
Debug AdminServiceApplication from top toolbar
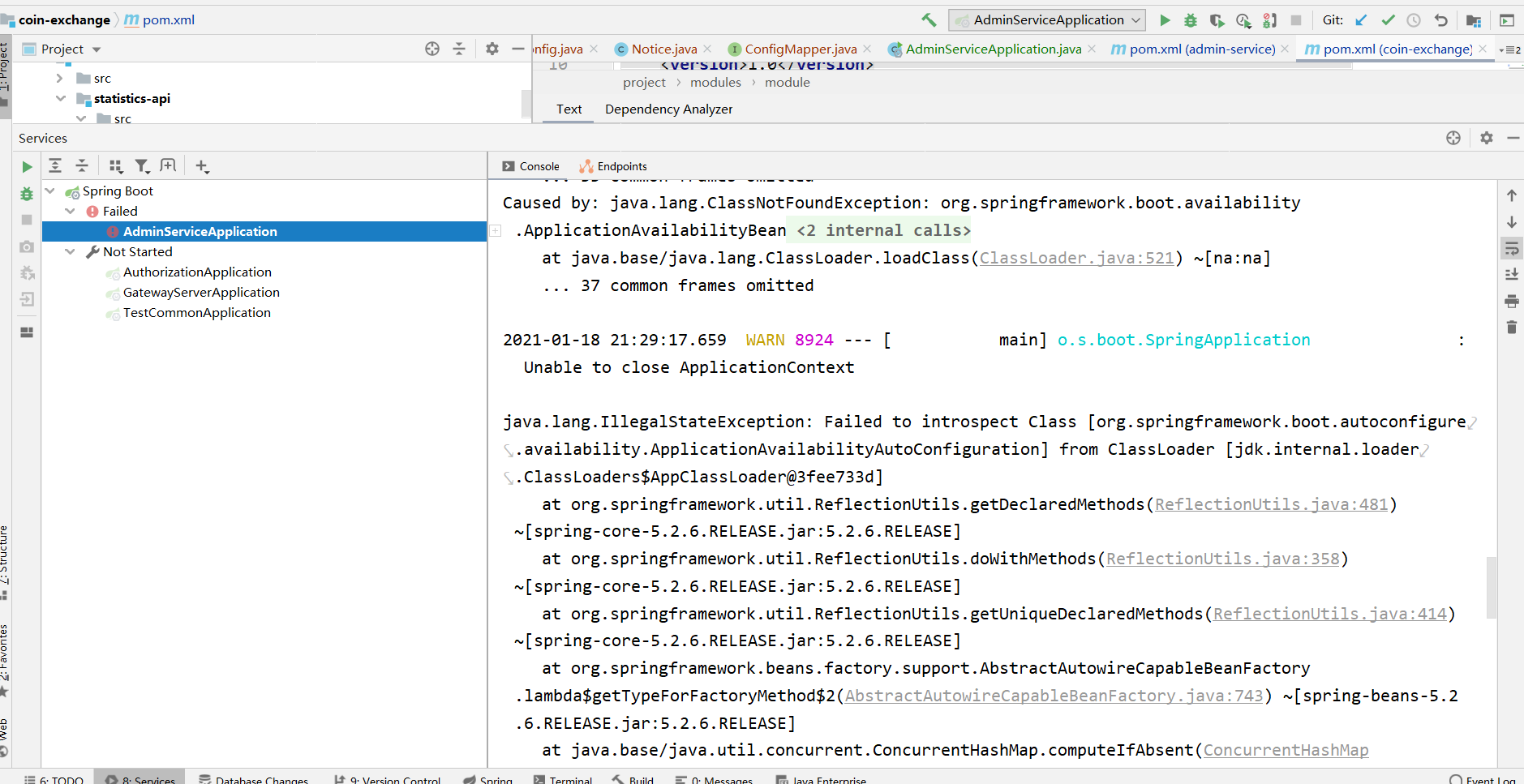click(x=1191, y=19)
